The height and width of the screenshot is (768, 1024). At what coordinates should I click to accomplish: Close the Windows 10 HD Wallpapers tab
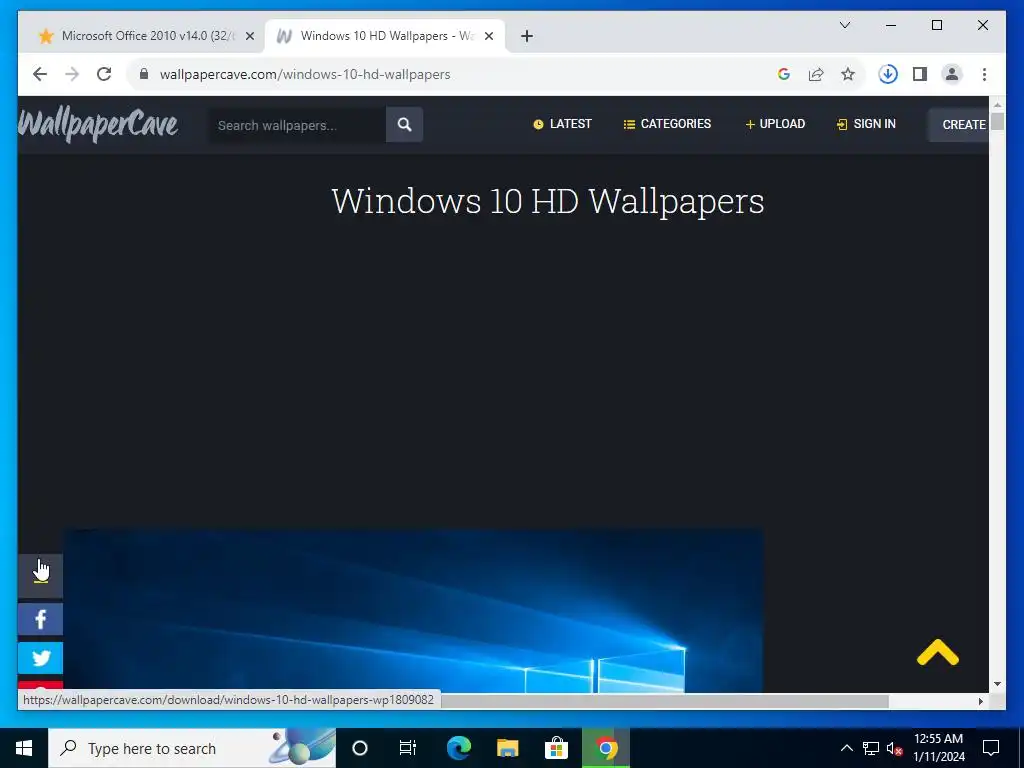tap(488, 37)
